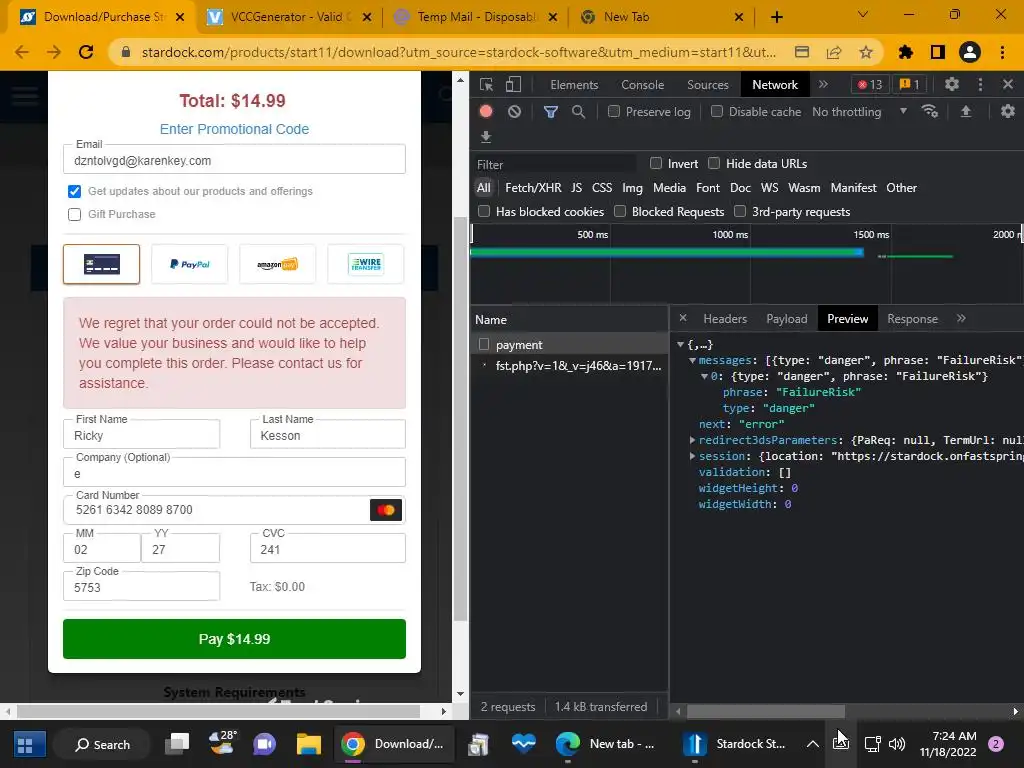Open network settings gear icon

(1008, 112)
